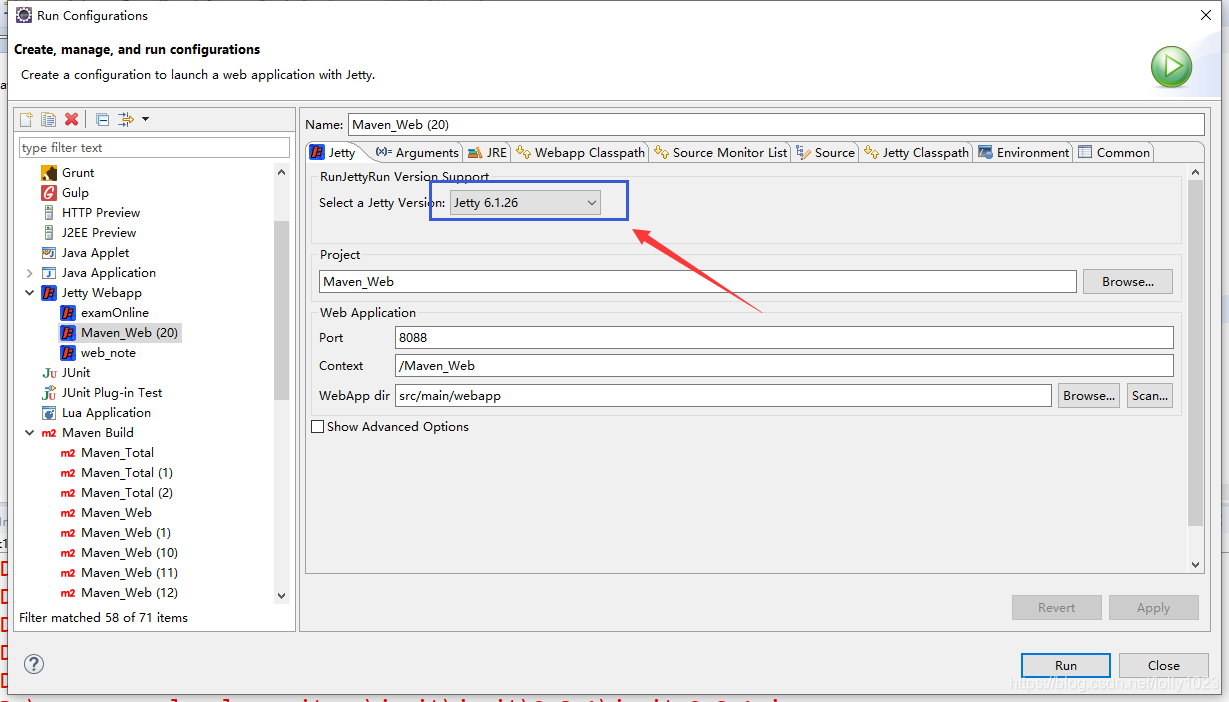Delete the selected launch configuration
This screenshot has height=702, width=1229.
pyautogui.click(x=71, y=119)
